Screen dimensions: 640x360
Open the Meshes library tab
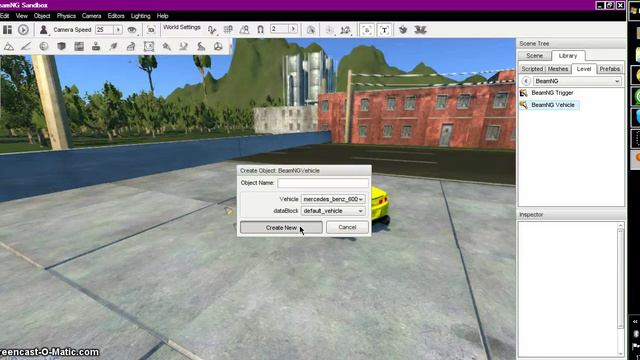(558, 69)
